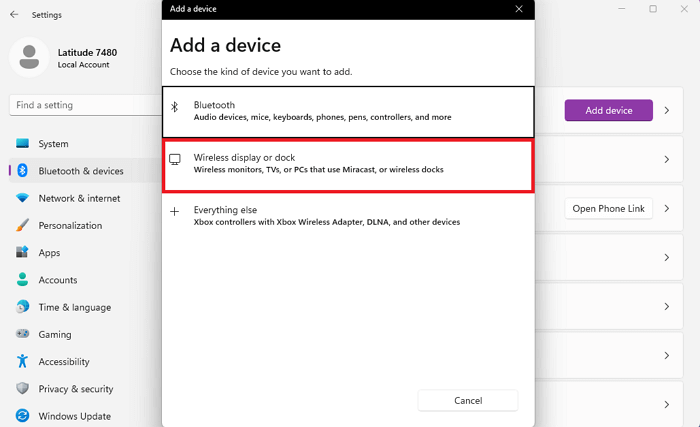
Task: Click the Personalization paintbrush icon
Action: pyautogui.click(x=22, y=225)
